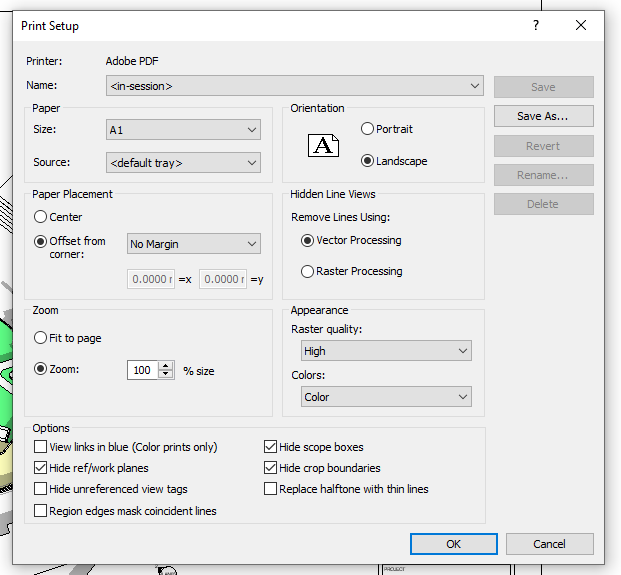This screenshot has height=575, width=621.
Task: Open the Print Setup help question mark
Action: tap(536, 26)
